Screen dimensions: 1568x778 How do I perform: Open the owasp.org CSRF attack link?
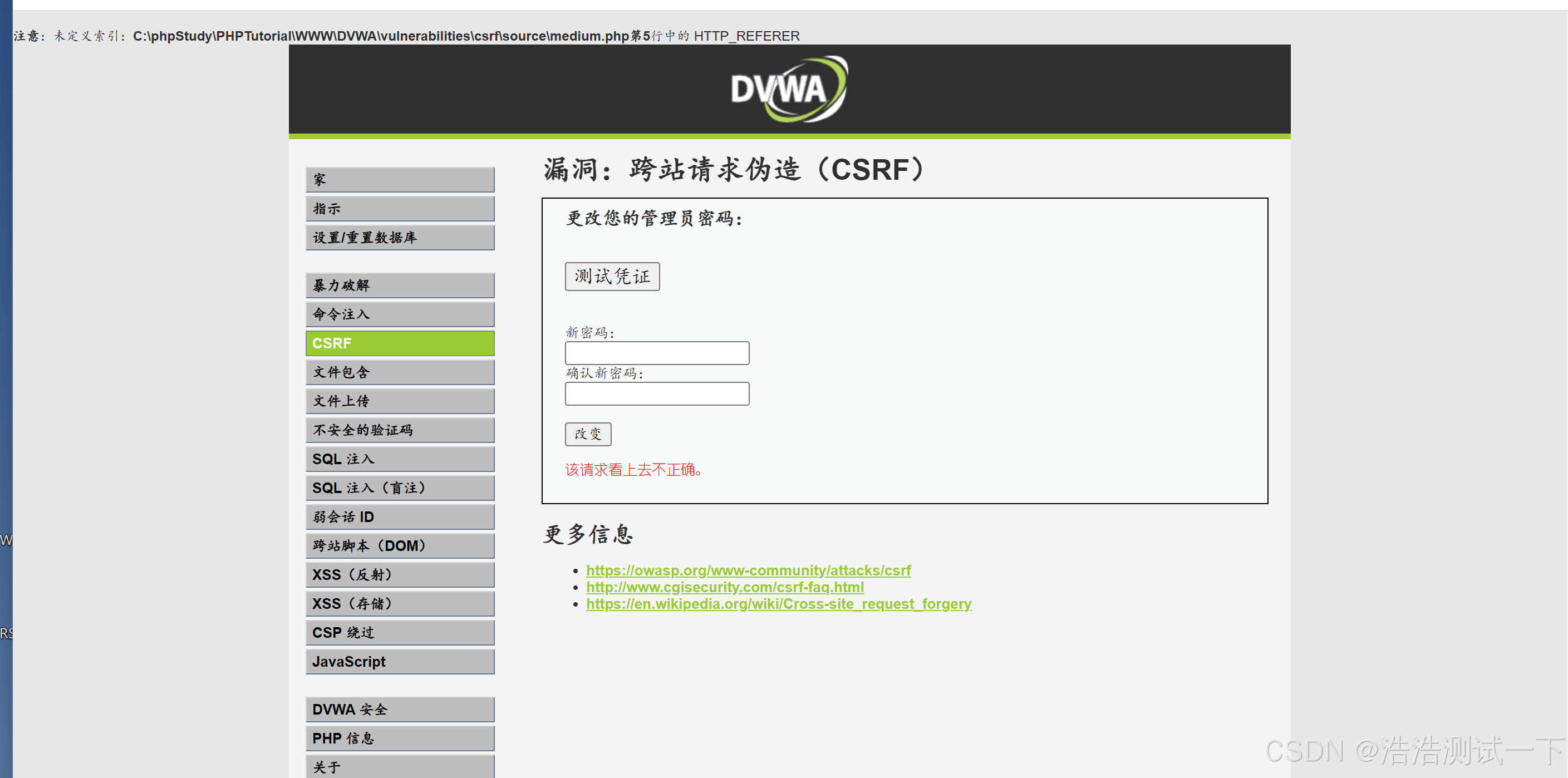click(x=748, y=570)
